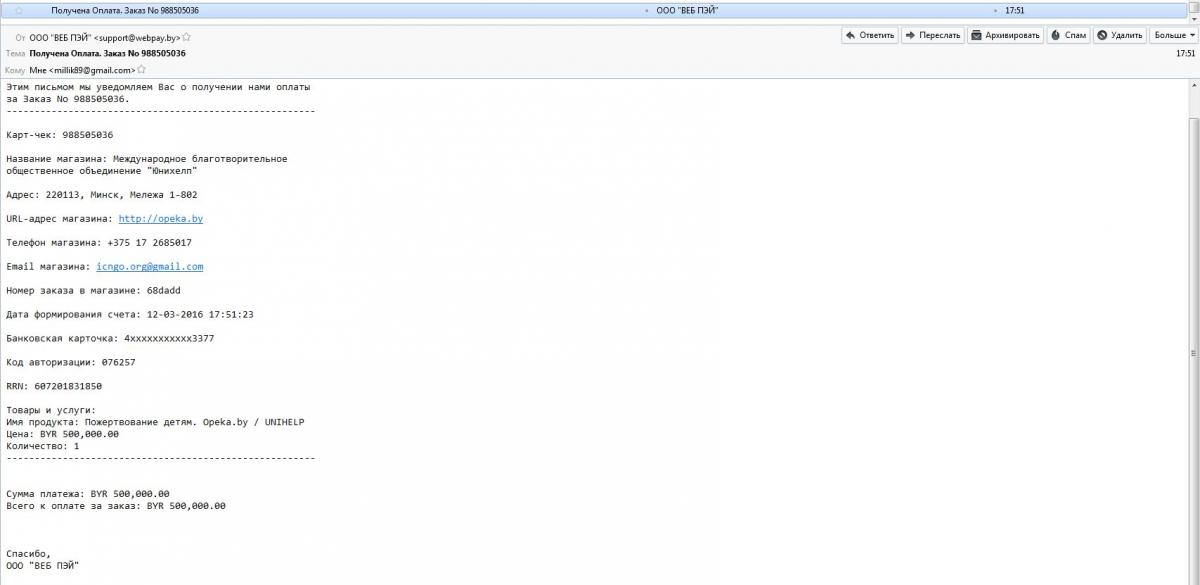1200x585 pixels.
Task: Click the Ответить (Reply) button
Action: click(x=869, y=35)
